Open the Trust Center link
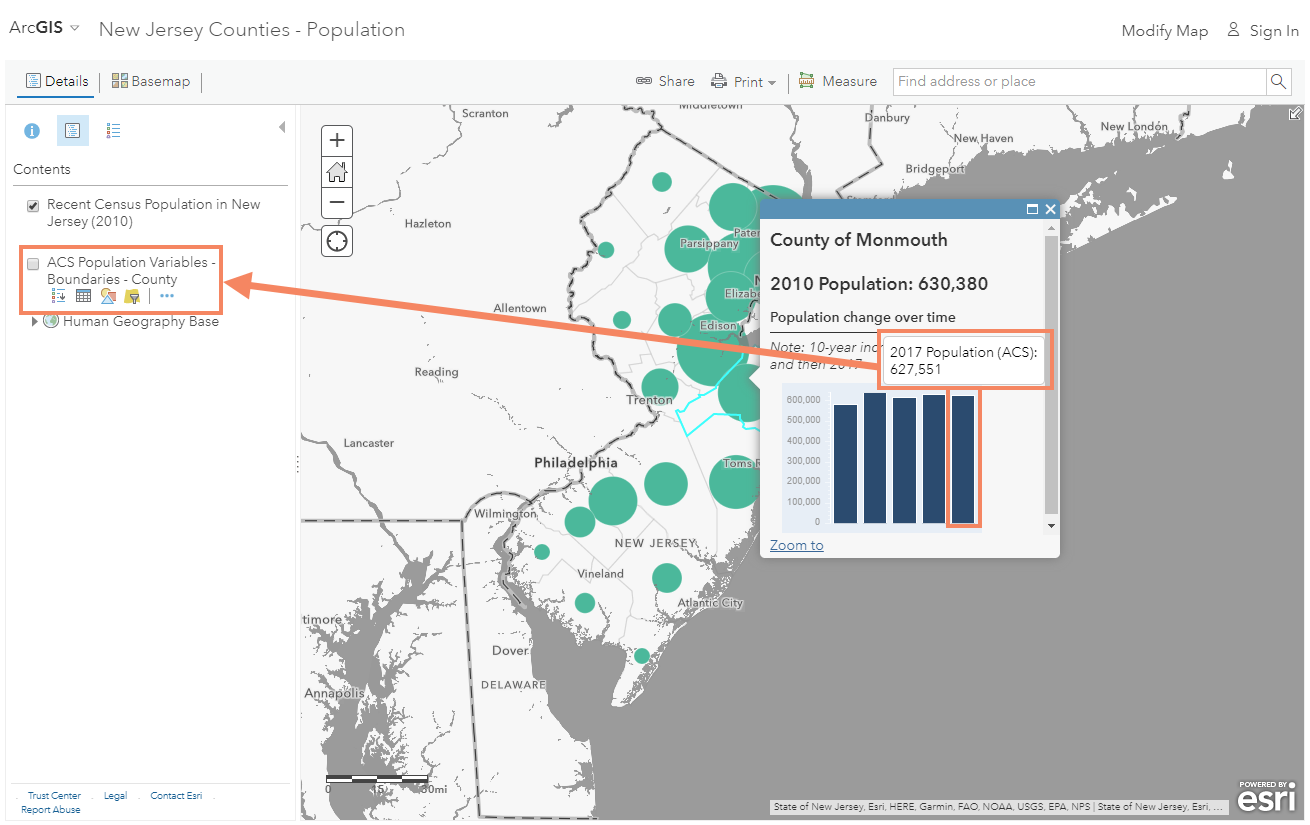 coord(54,796)
